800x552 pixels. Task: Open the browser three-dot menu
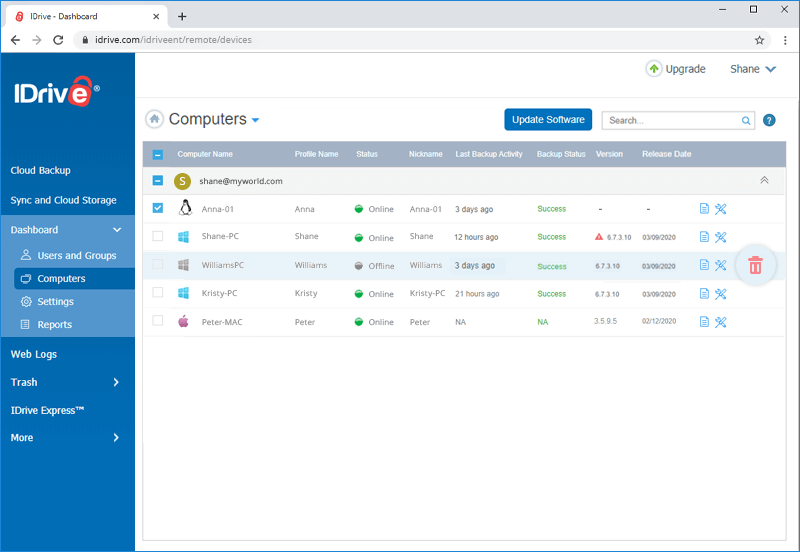pyautogui.click(x=785, y=40)
